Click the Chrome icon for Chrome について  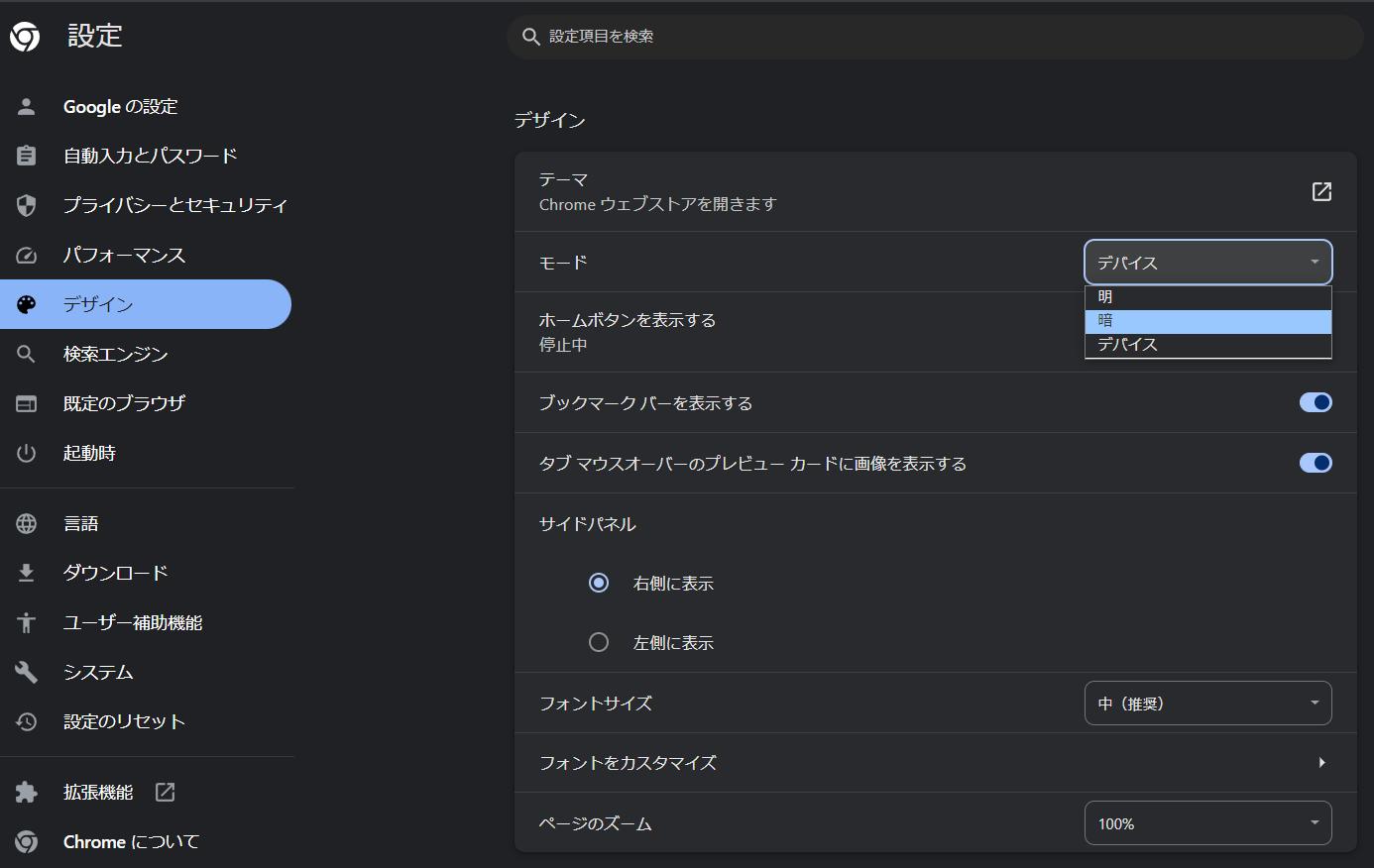[x=27, y=841]
